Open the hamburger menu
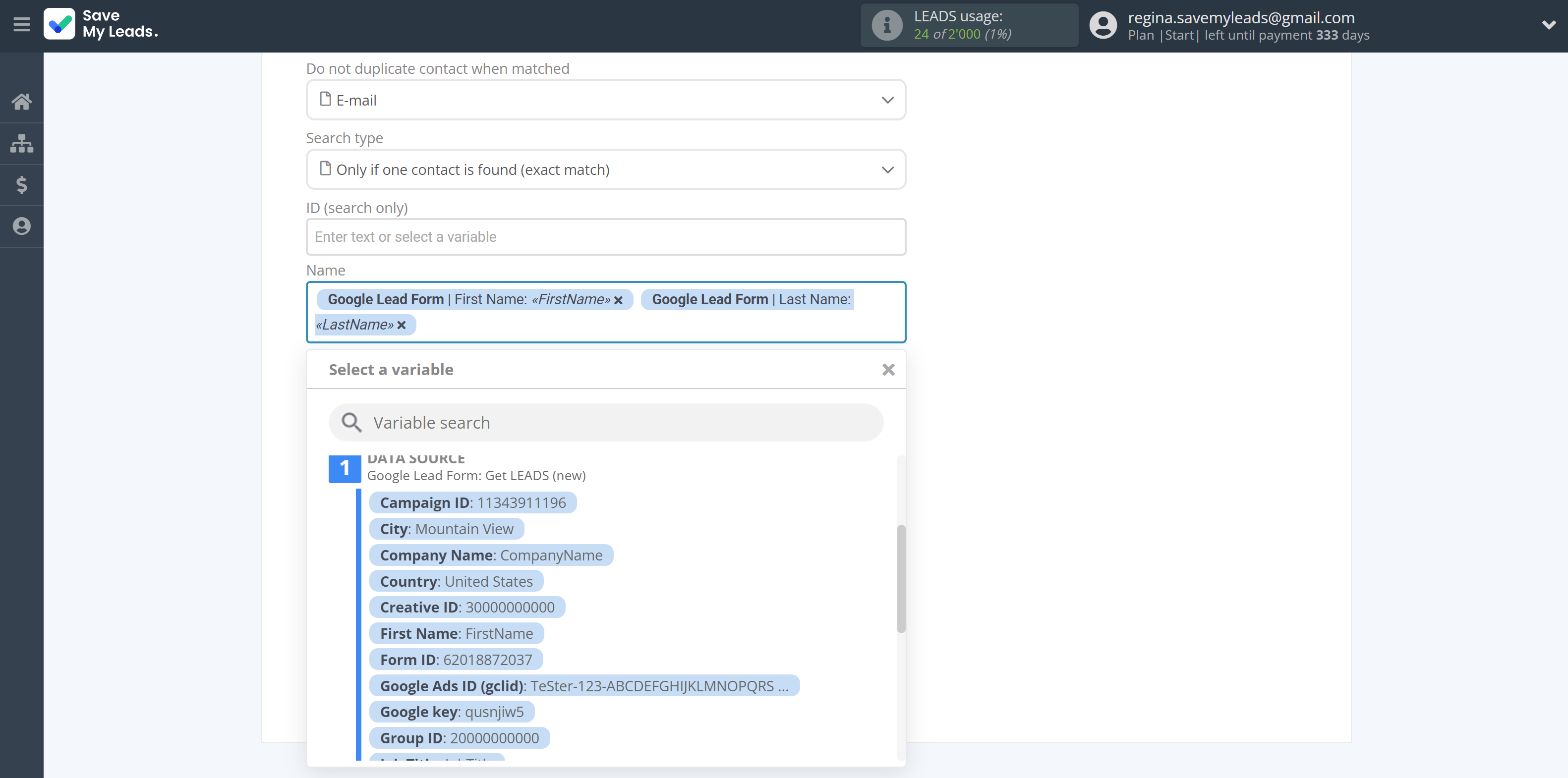This screenshot has height=778, width=1568. 21,24
